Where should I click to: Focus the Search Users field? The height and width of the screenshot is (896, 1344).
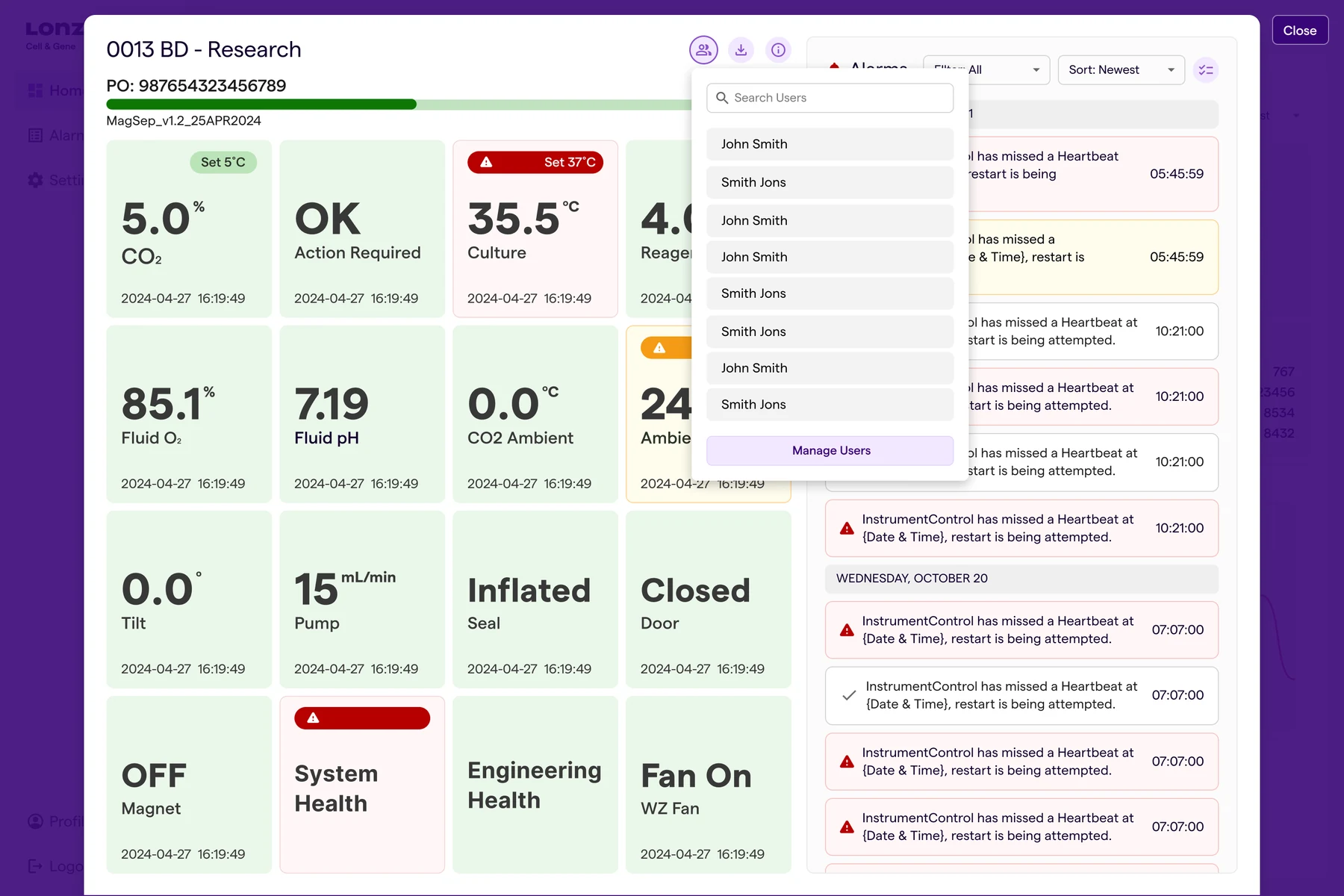(830, 98)
